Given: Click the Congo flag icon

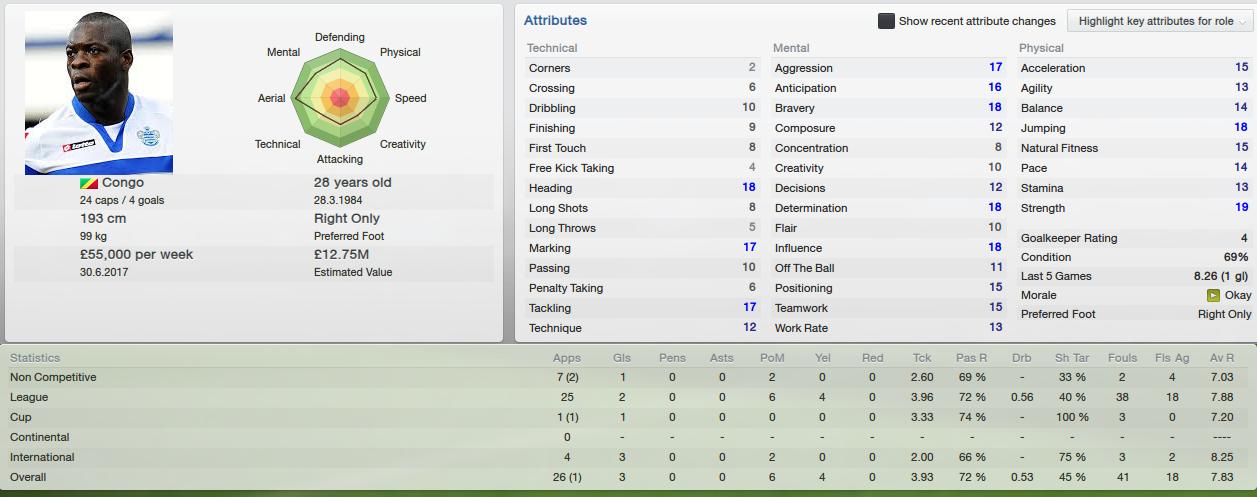Looking at the screenshot, I should (x=88, y=183).
